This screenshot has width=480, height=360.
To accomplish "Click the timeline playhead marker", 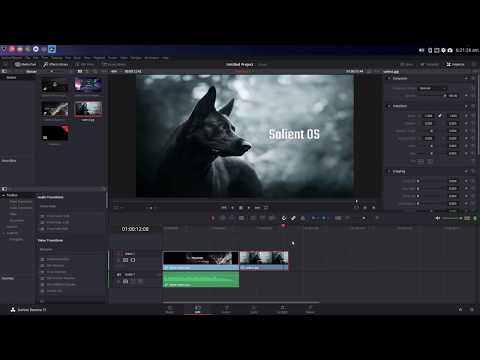I will [x=283, y=226].
